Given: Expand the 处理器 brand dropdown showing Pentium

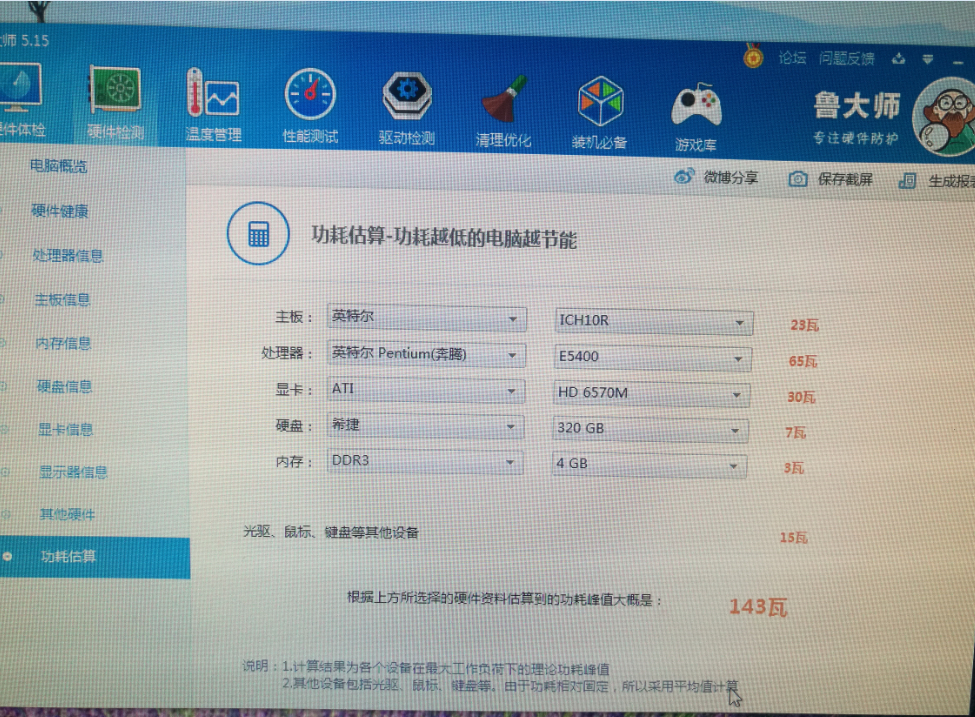Looking at the screenshot, I should tap(426, 354).
